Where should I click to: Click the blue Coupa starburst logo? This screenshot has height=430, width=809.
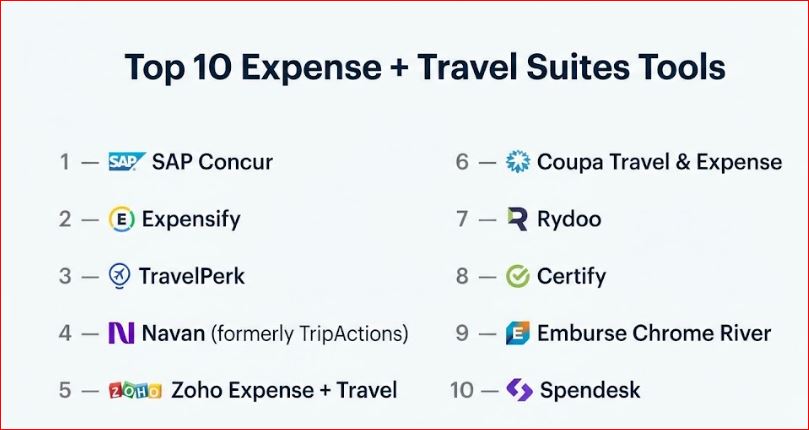click(518, 162)
